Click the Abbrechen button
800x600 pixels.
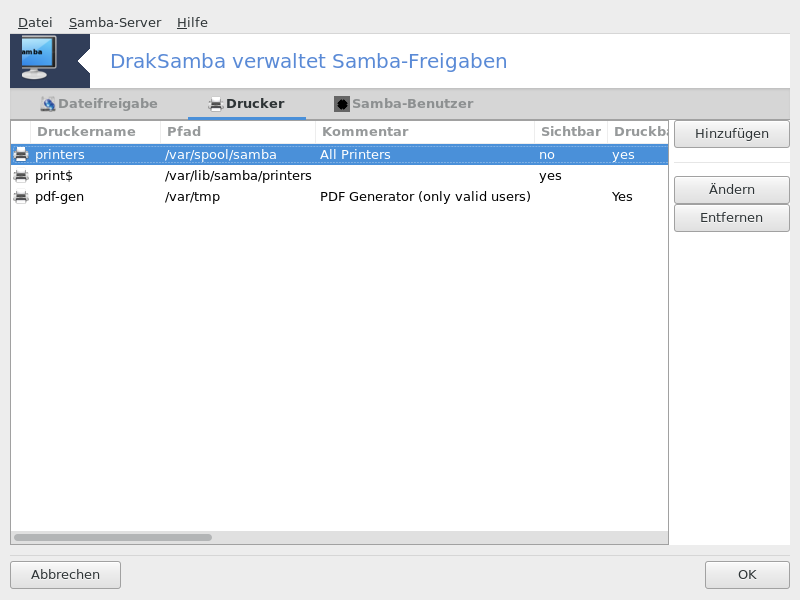coord(65,574)
